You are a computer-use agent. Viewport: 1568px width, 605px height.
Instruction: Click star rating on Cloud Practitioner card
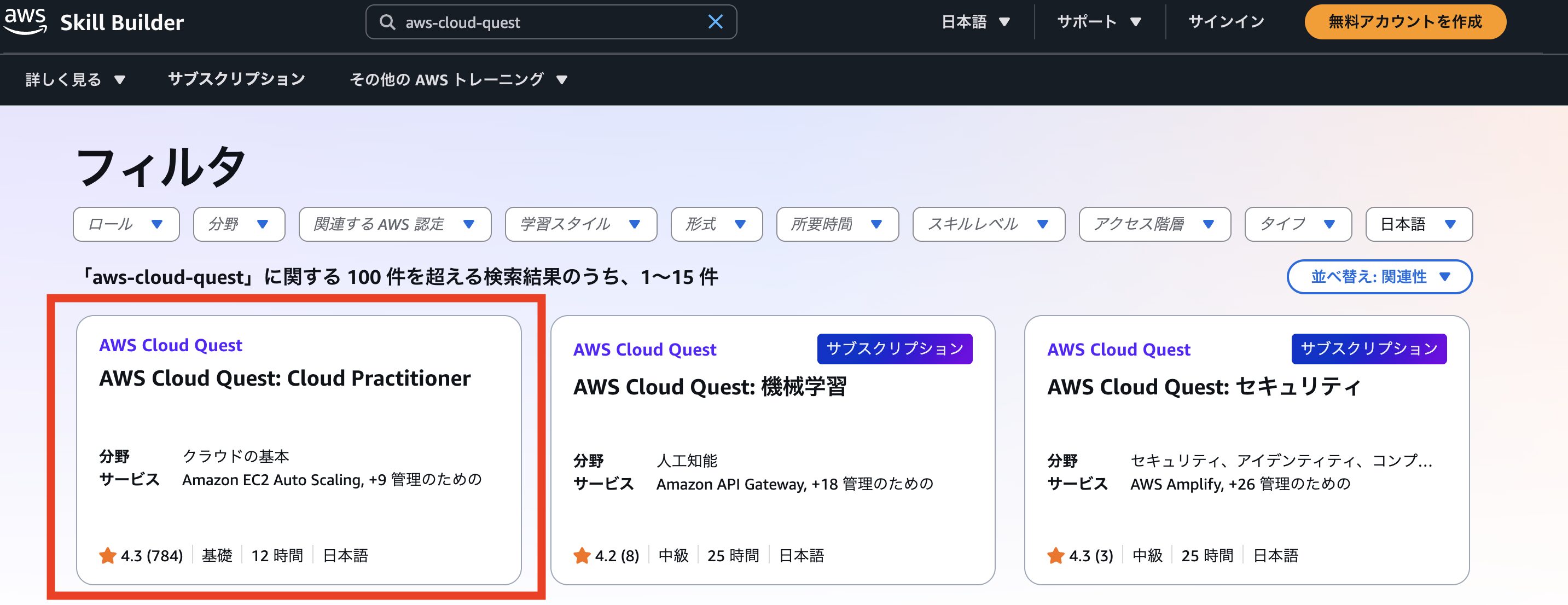(108, 556)
